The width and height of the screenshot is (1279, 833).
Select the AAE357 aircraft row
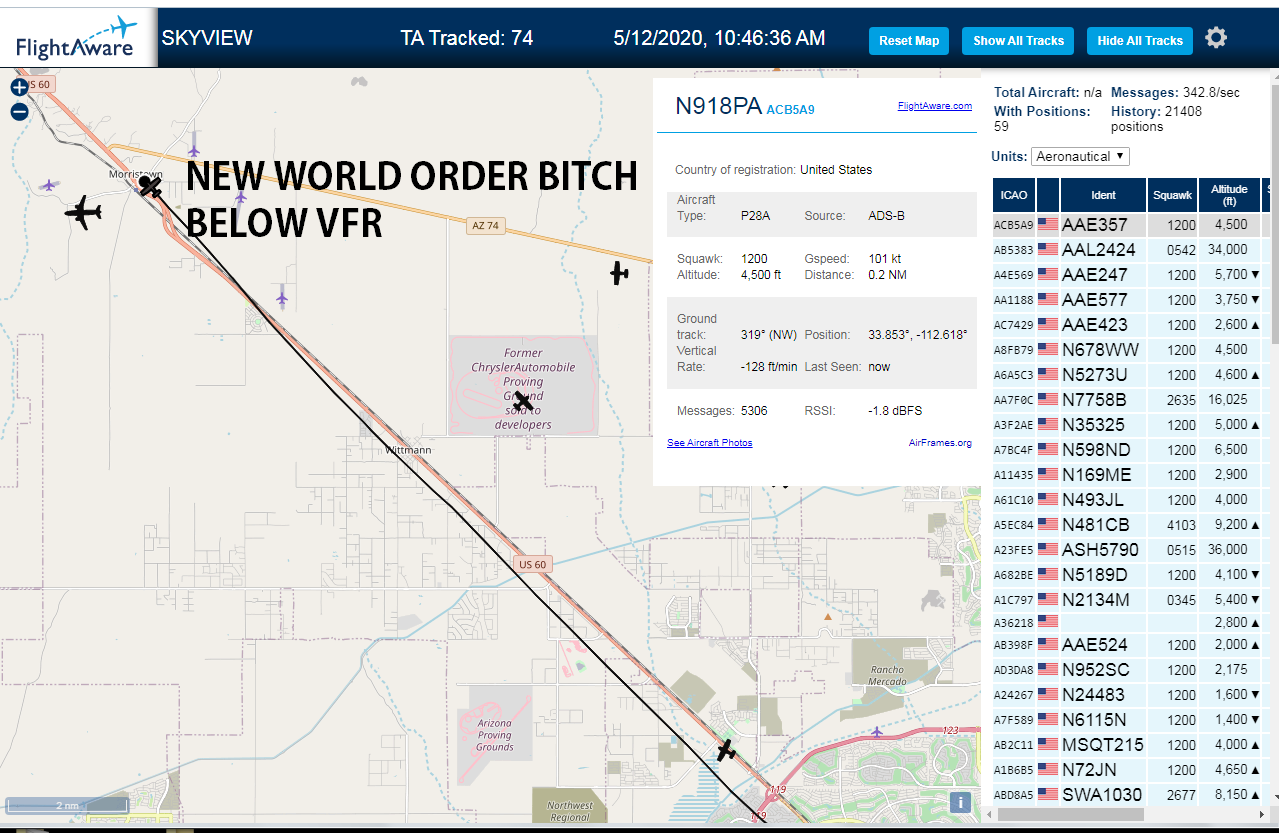1131,225
